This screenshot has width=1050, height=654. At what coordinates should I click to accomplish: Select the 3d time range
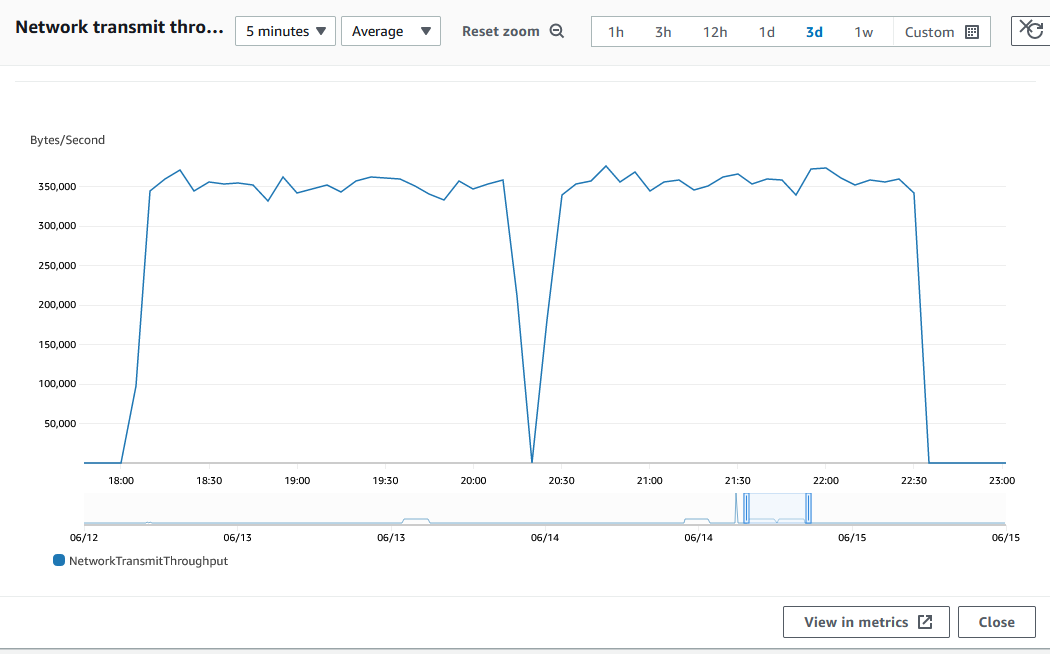pyautogui.click(x=814, y=32)
